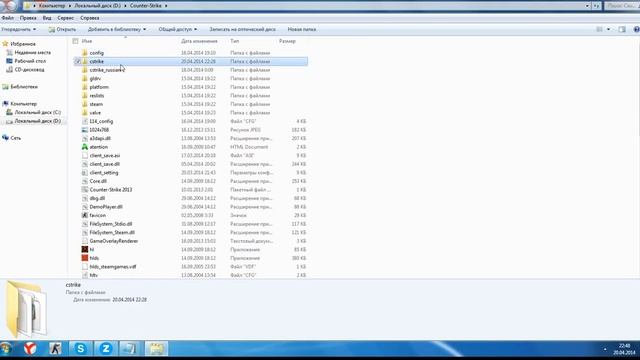Toggle the select-all checkbox in header
640x360 pixels.
click(x=75, y=41)
